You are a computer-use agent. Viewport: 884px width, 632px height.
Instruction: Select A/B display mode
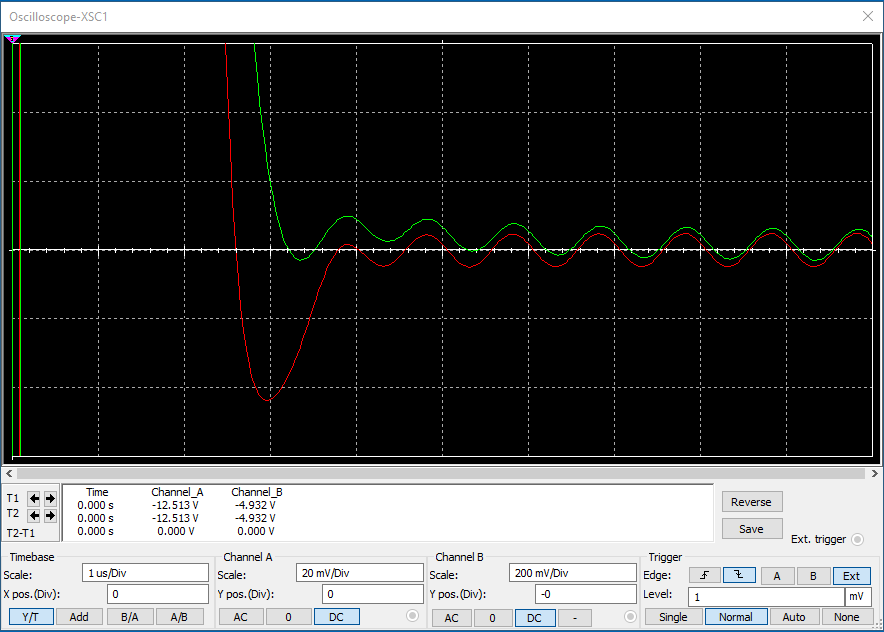[x=180, y=617]
